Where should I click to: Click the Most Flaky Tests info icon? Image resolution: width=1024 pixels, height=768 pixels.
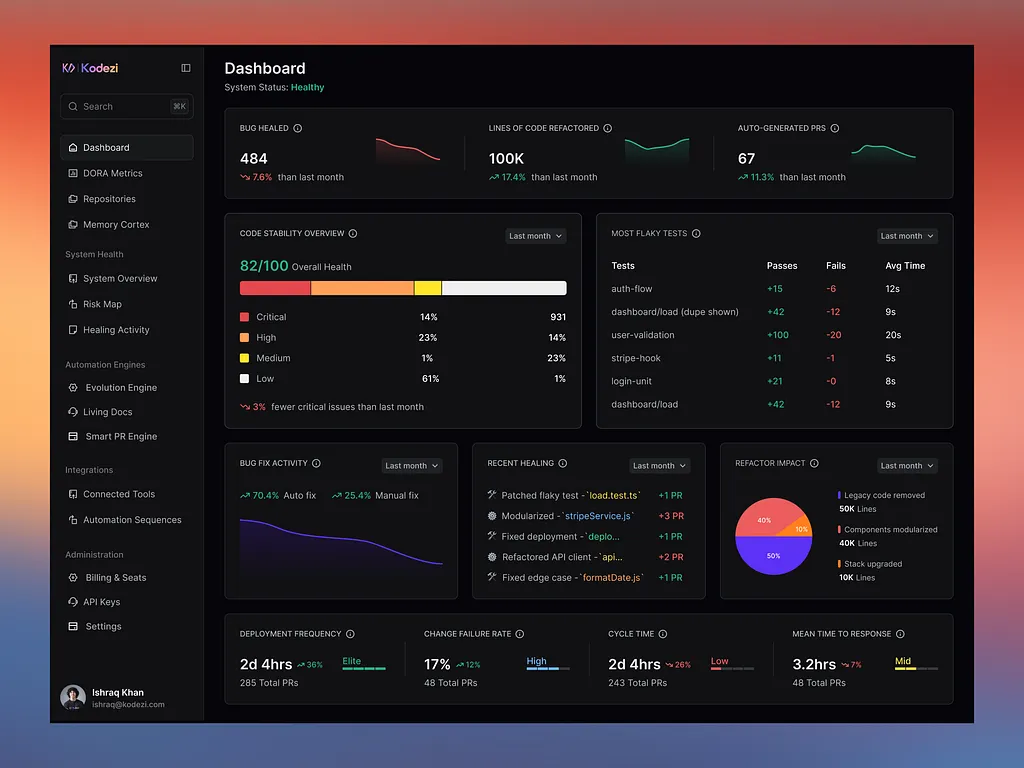point(696,233)
